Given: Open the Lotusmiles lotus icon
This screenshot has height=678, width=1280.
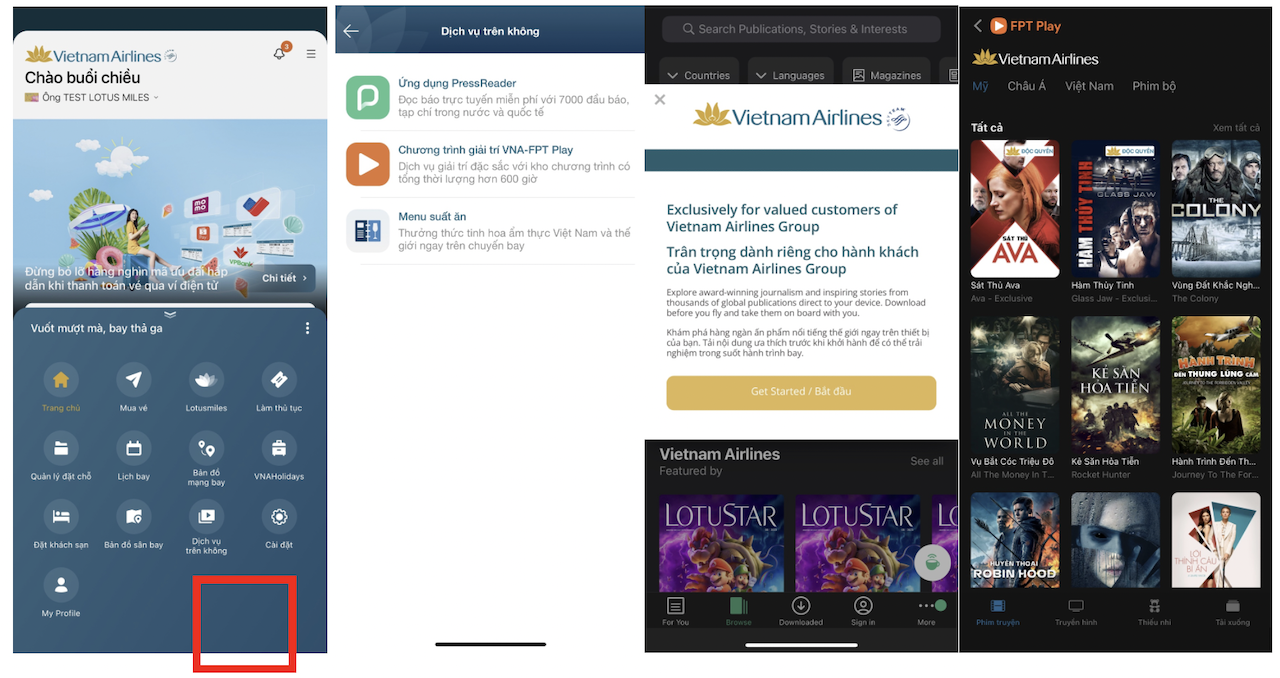Looking at the screenshot, I should tap(206, 380).
